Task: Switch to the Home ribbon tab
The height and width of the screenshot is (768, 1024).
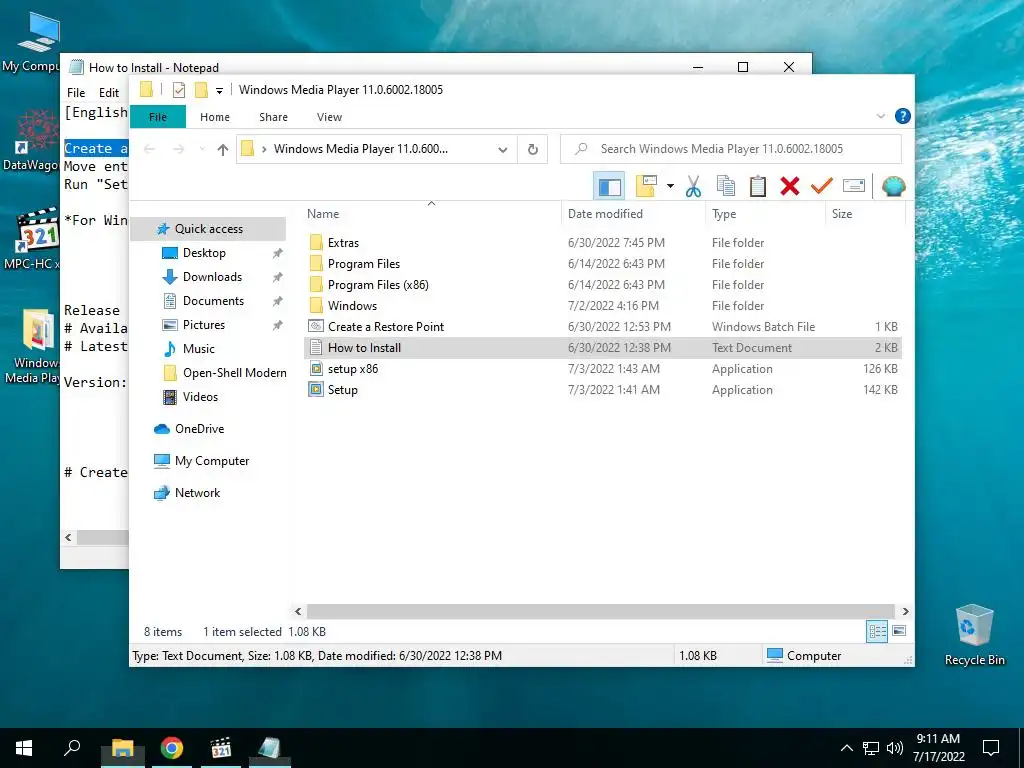Action: pyautogui.click(x=215, y=117)
